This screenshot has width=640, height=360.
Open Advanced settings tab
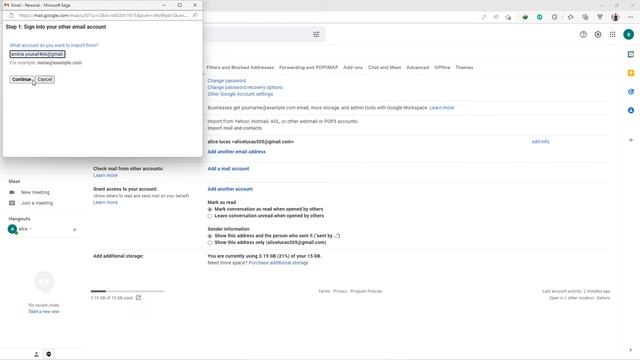[x=418, y=67]
